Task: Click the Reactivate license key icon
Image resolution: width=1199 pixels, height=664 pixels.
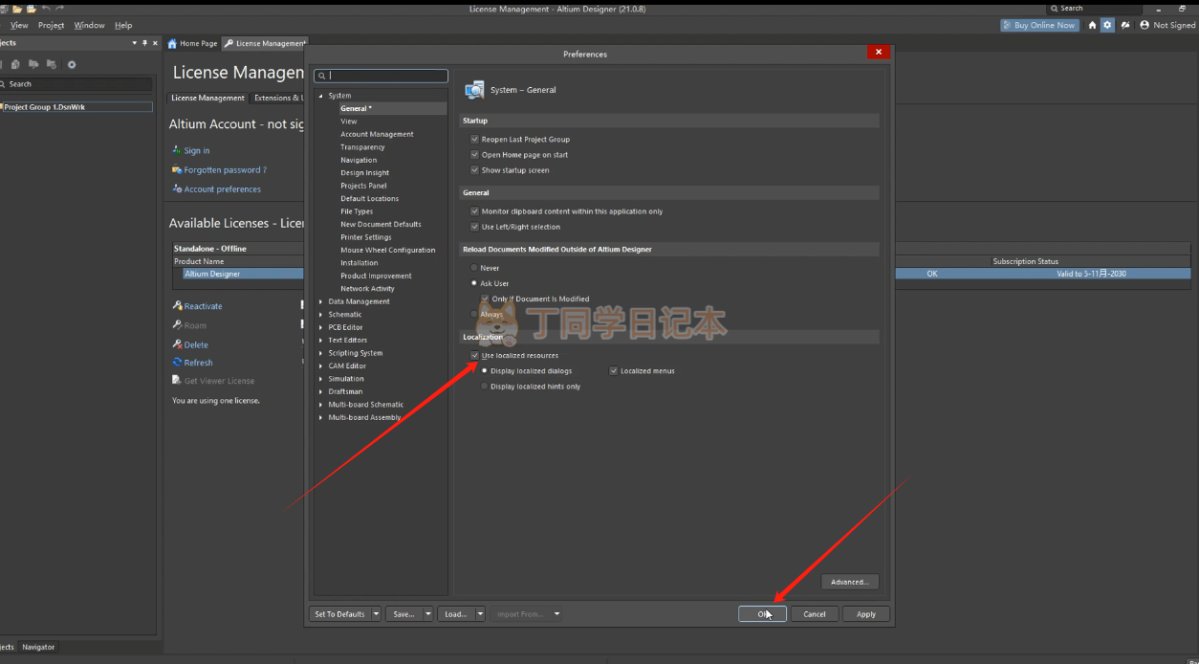Action: 177,306
